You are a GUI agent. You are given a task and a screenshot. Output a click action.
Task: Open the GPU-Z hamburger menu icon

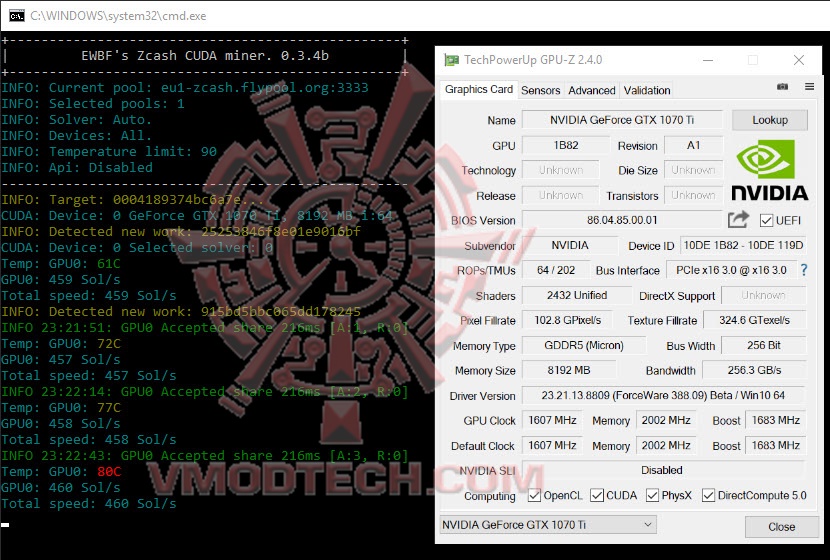click(809, 86)
